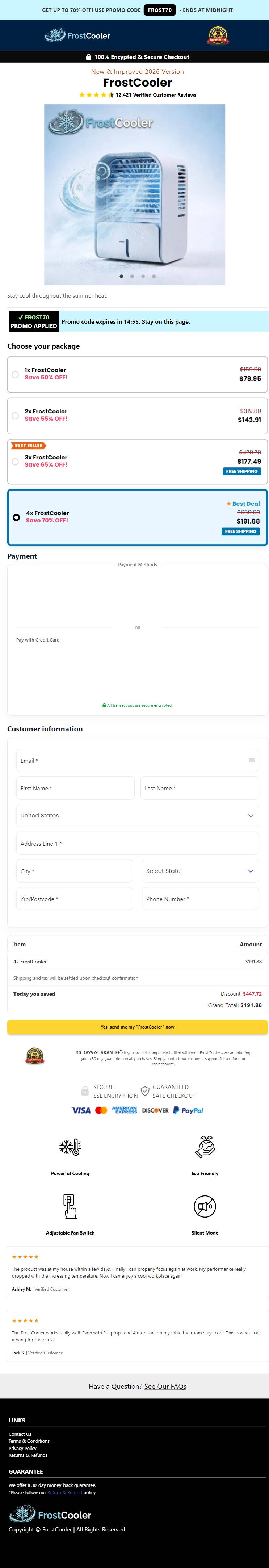
Task: Click Yes, send me my FrostCooler now button
Action: 138,1027
